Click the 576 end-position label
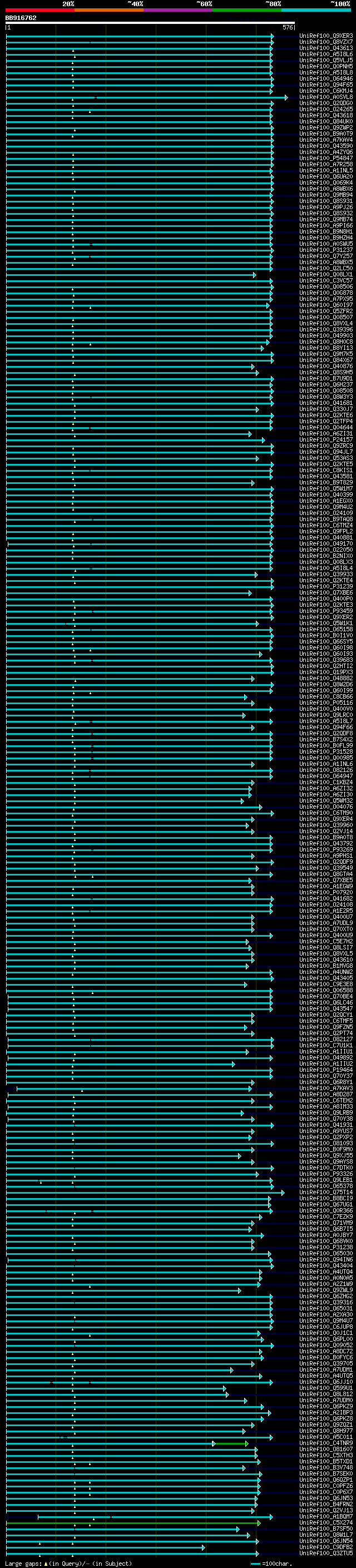 [288, 27]
